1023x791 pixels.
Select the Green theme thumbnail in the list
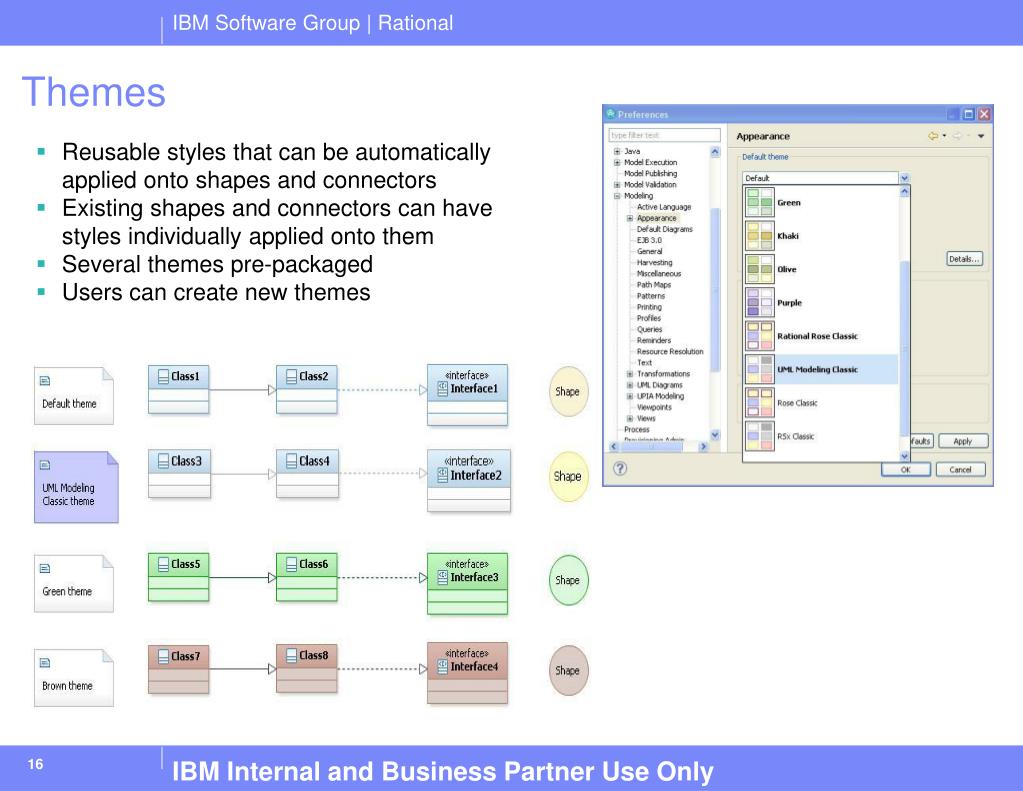coord(759,202)
